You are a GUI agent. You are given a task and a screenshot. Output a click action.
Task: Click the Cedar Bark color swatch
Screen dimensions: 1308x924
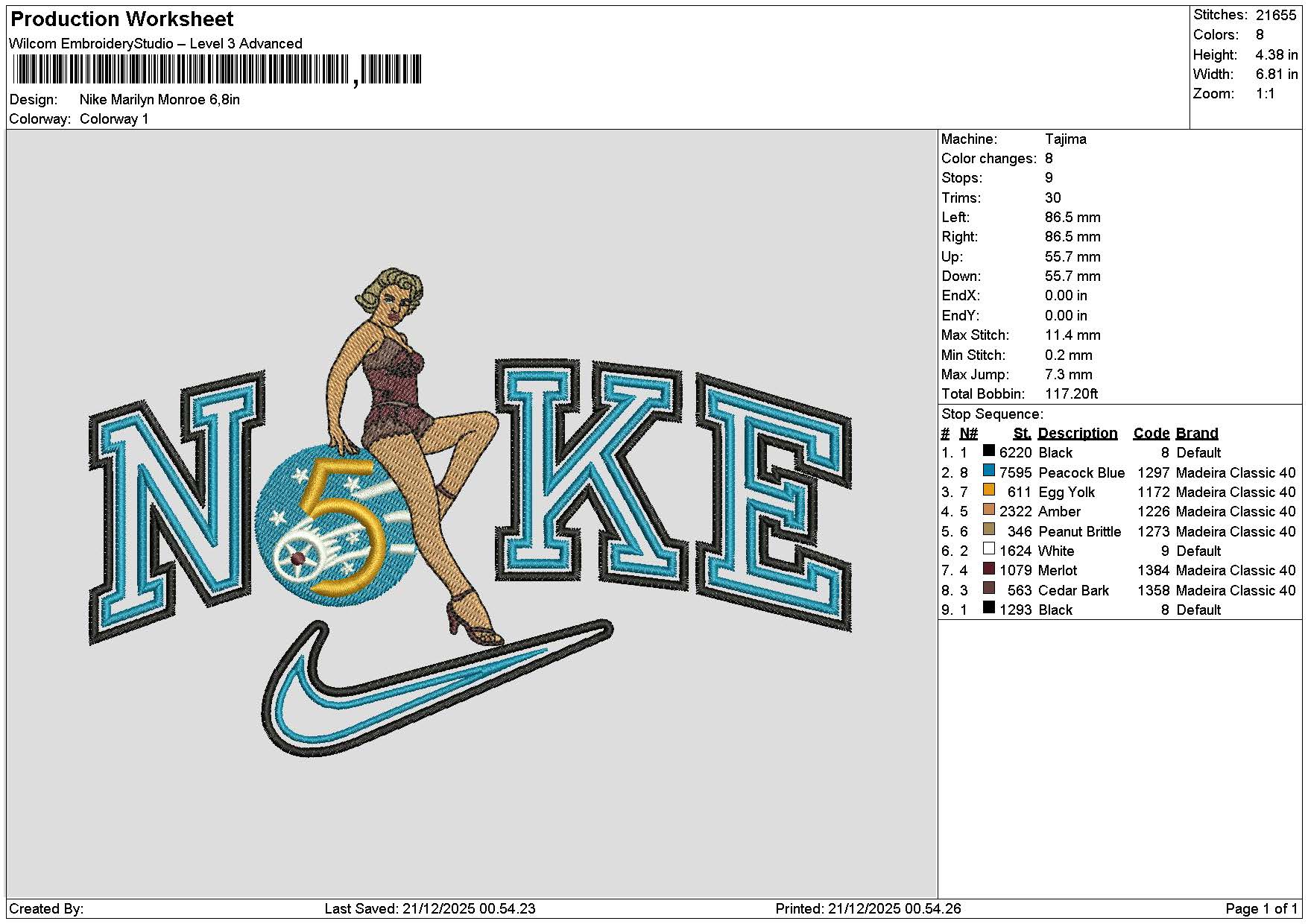click(989, 588)
